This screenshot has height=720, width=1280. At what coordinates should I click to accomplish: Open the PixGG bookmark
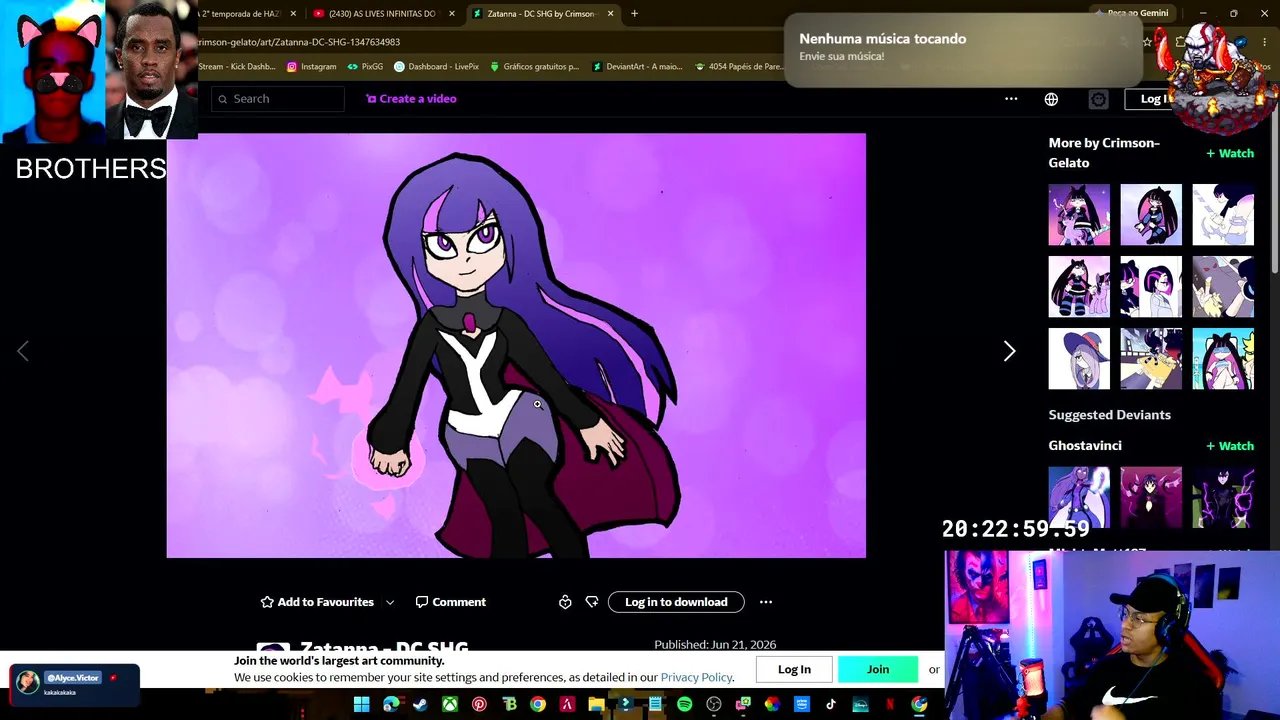pos(365,67)
